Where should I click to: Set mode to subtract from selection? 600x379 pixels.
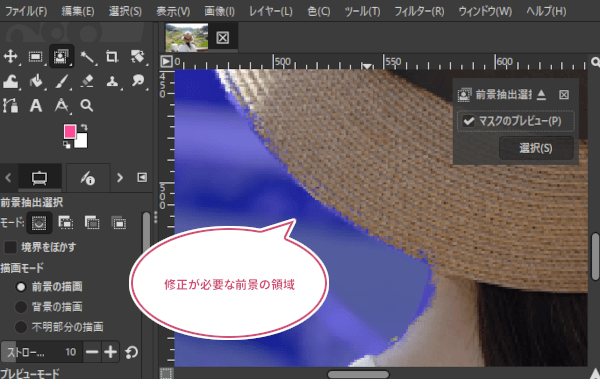[x=92, y=222]
